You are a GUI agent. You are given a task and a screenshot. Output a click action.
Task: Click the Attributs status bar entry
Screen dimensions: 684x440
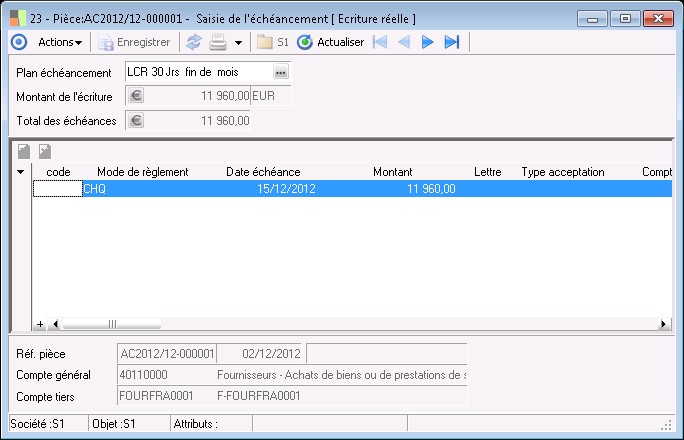(211, 423)
